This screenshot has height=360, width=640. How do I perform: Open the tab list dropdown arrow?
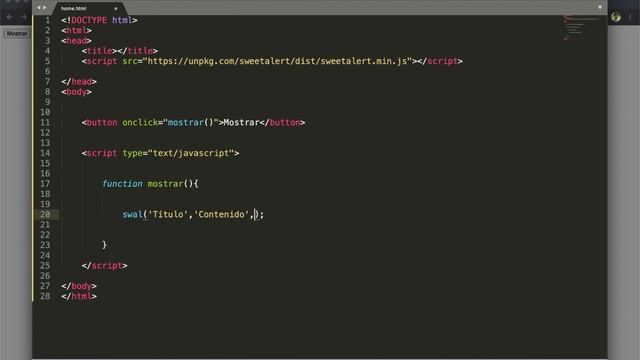pyautogui.click(x=600, y=7)
